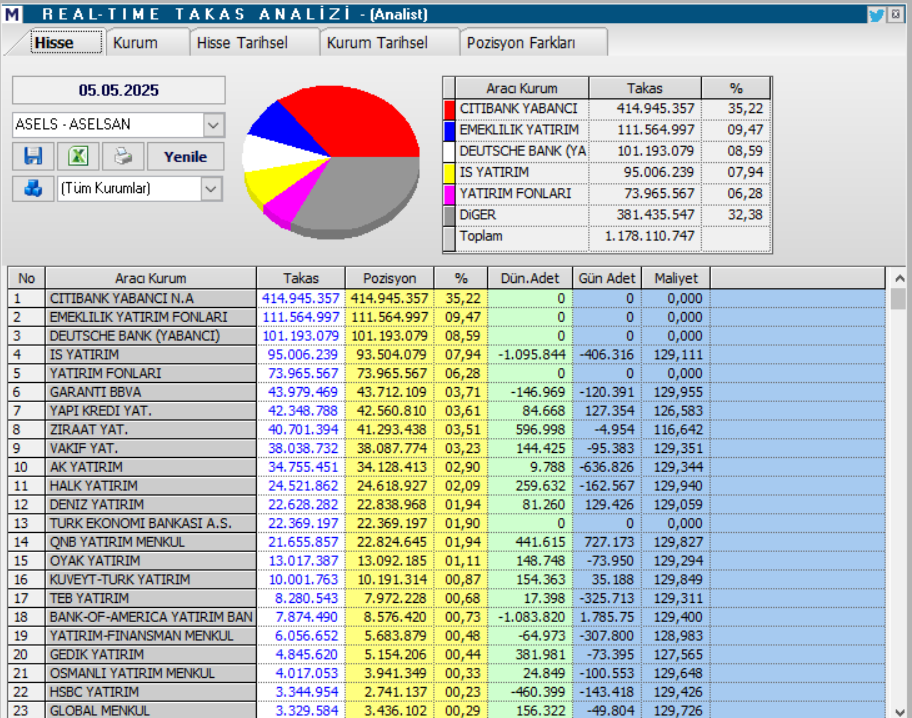Select the Kurum Tarihsel tab

(377, 43)
